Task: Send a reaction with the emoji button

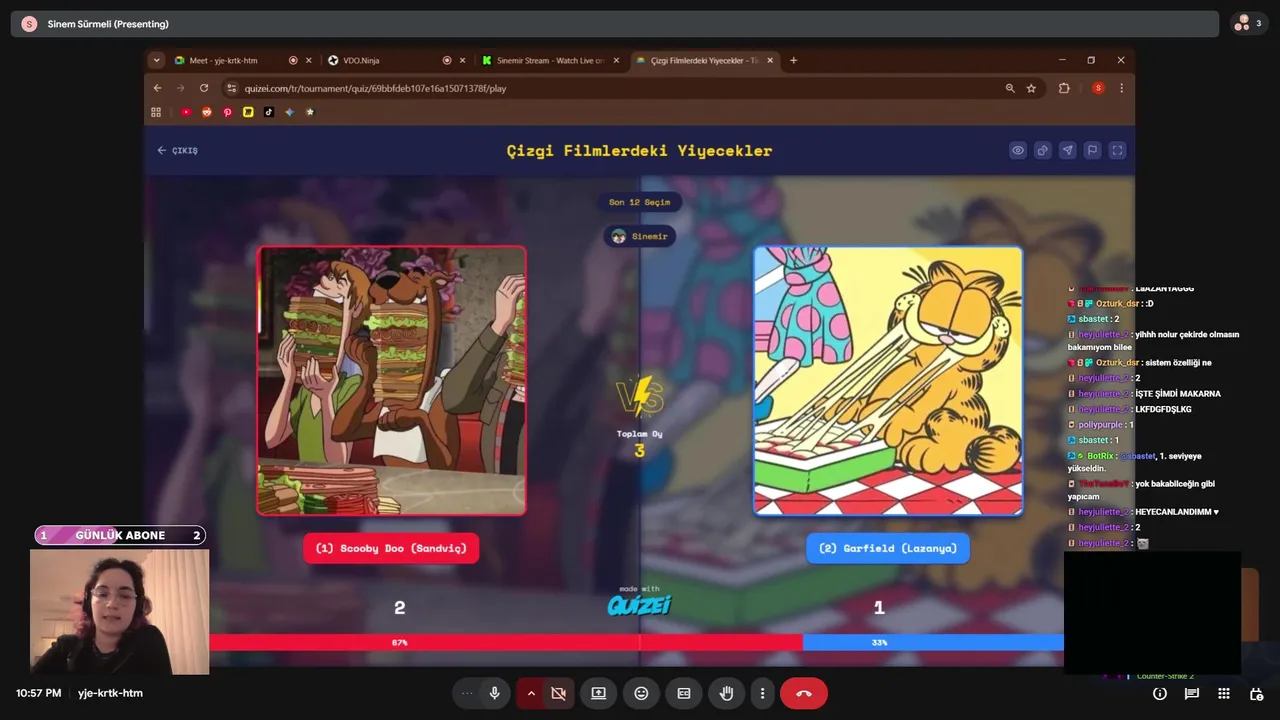Action: click(x=641, y=693)
